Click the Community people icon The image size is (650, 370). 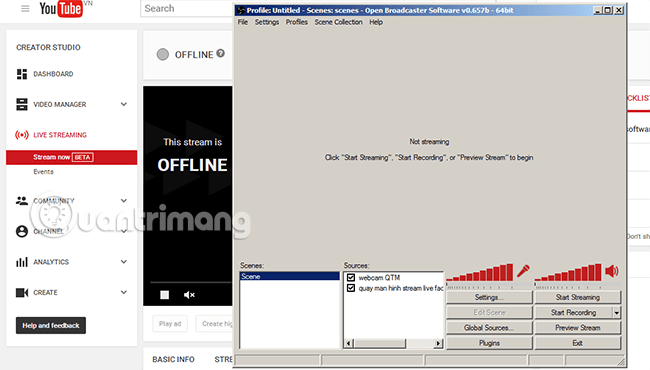point(22,201)
